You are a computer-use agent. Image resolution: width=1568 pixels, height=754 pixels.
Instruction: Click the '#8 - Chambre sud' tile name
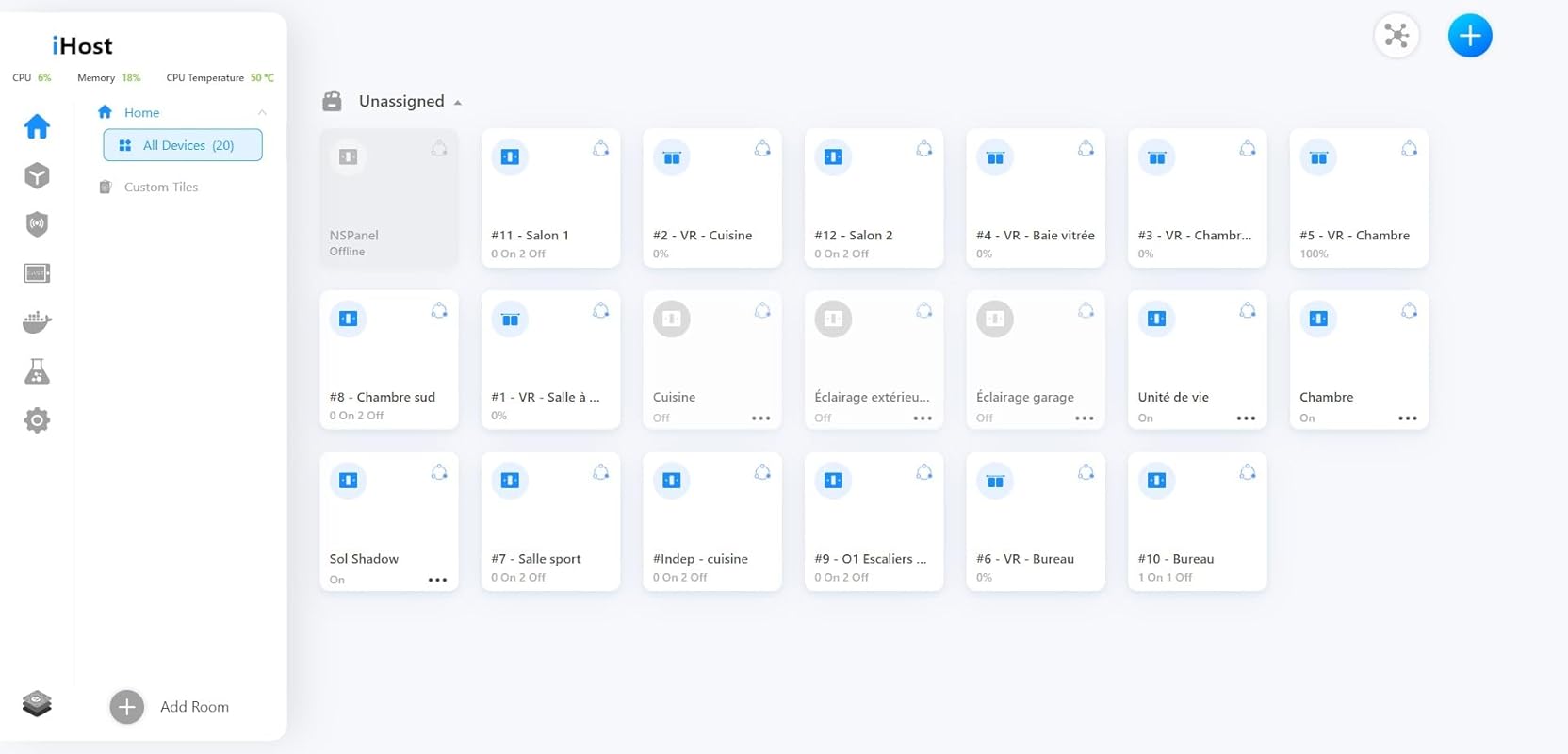(x=383, y=397)
